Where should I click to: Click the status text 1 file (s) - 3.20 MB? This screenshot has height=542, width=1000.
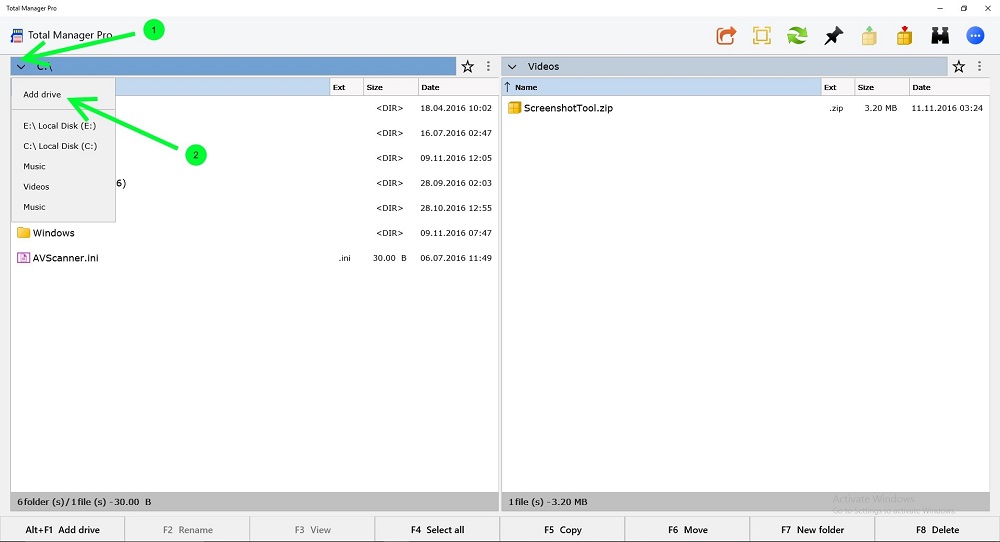coord(548,502)
